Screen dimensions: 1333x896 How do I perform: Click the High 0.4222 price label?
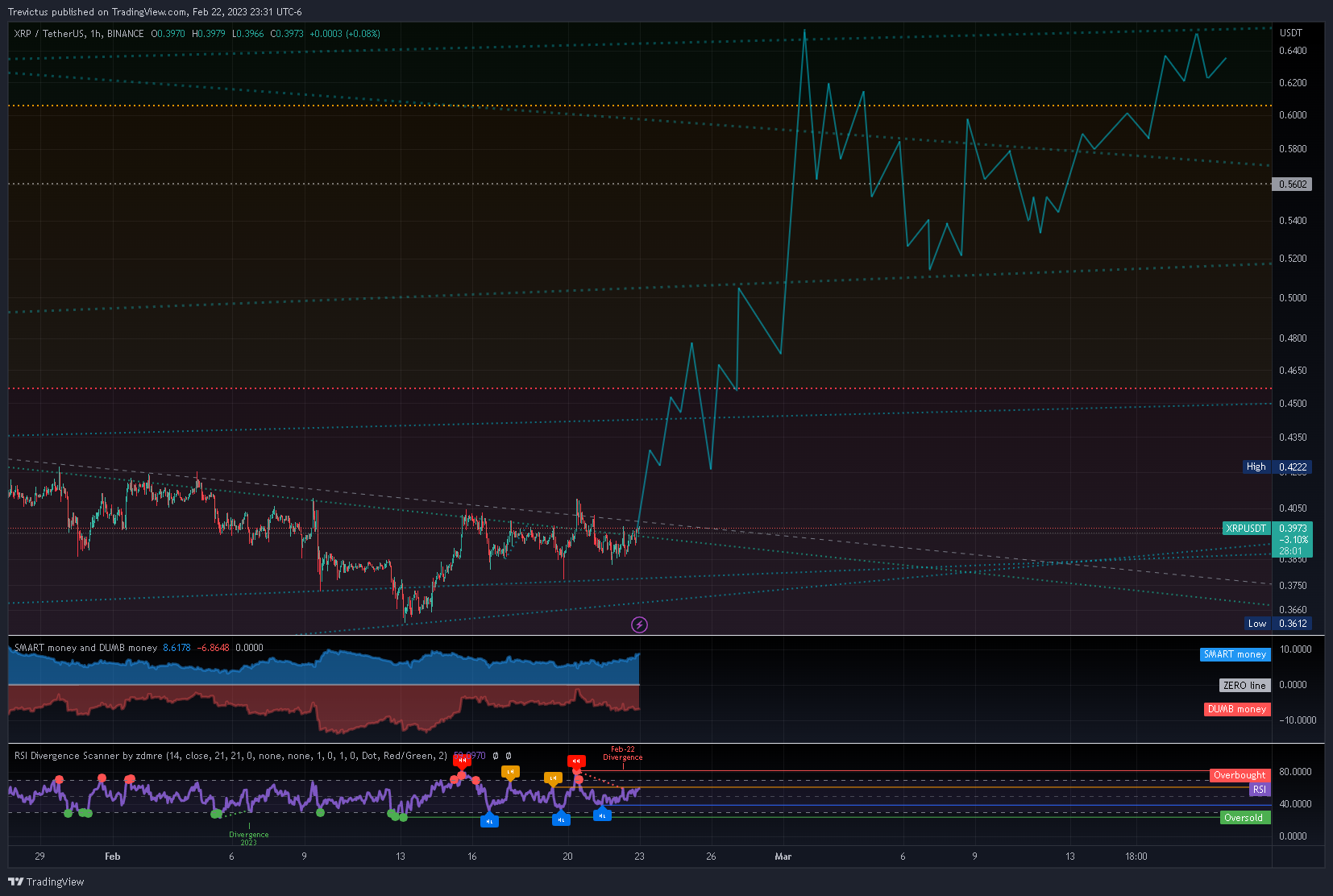click(x=1277, y=467)
